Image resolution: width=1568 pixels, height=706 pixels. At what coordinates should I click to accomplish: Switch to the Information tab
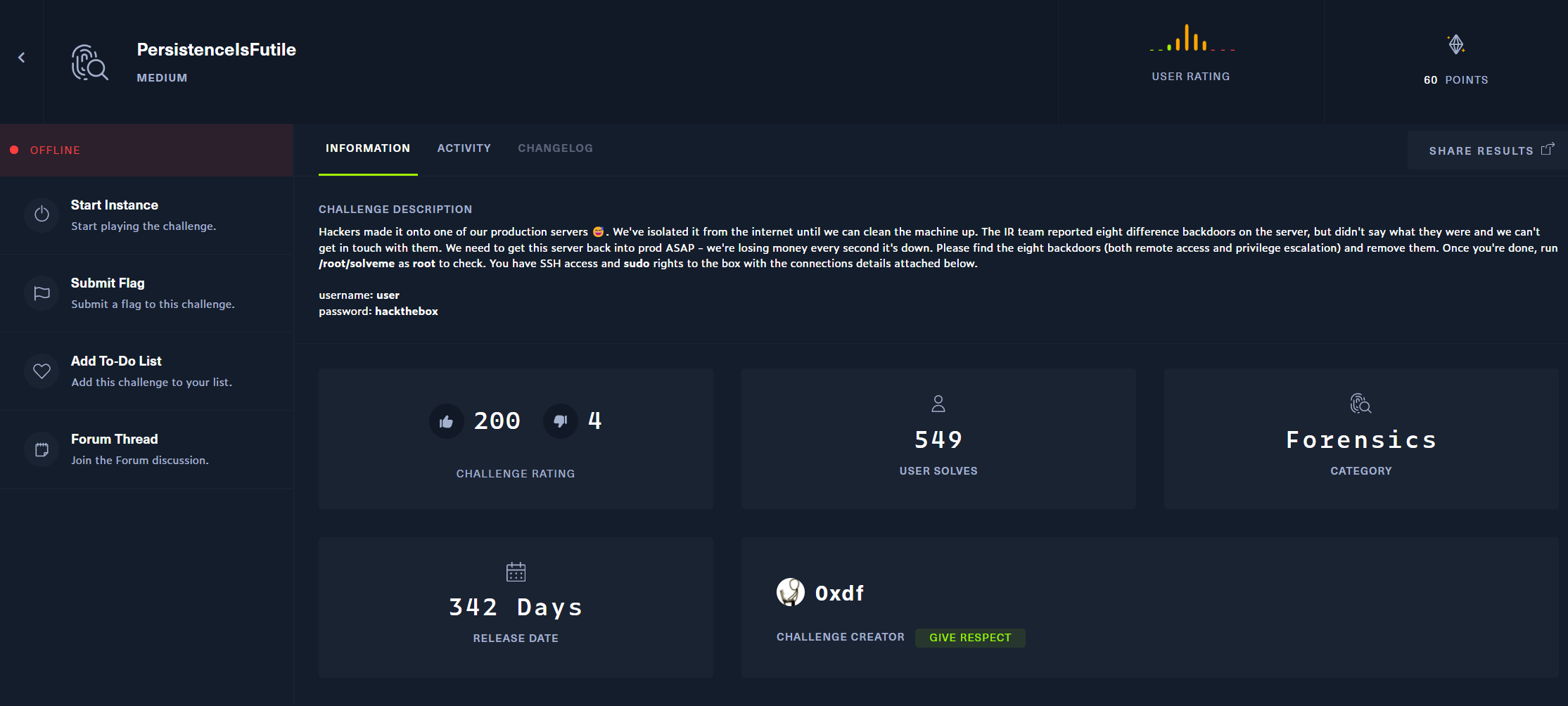368,148
